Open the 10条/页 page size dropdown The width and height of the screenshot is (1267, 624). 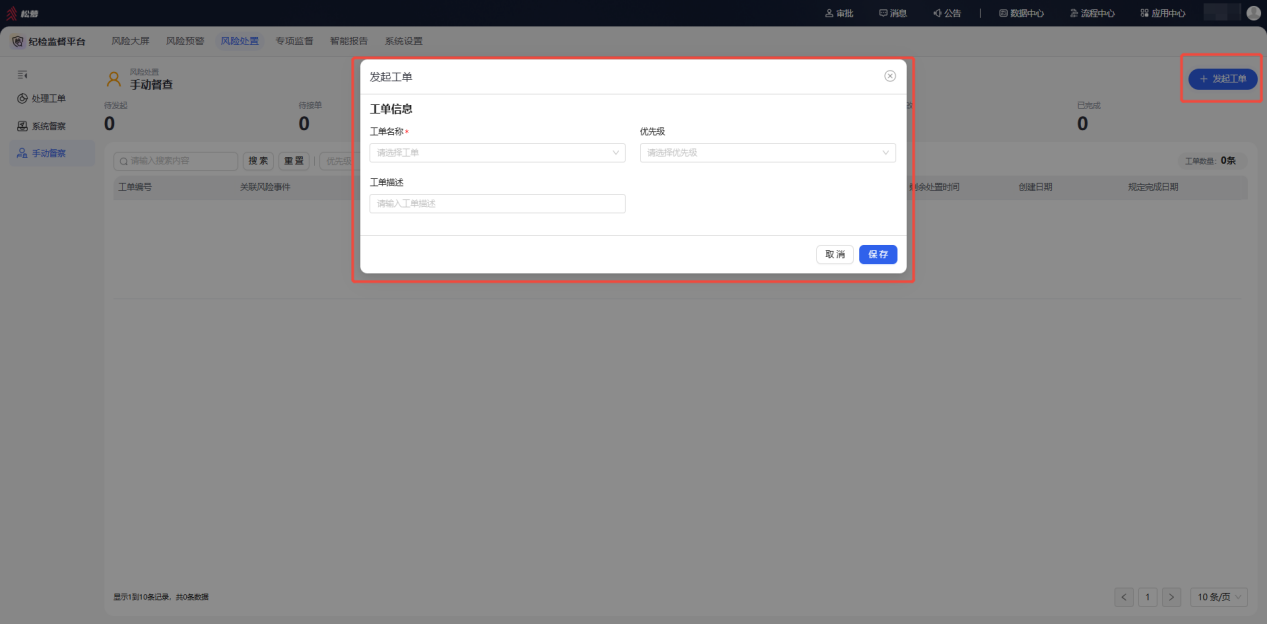pyautogui.click(x=1219, y=597)
